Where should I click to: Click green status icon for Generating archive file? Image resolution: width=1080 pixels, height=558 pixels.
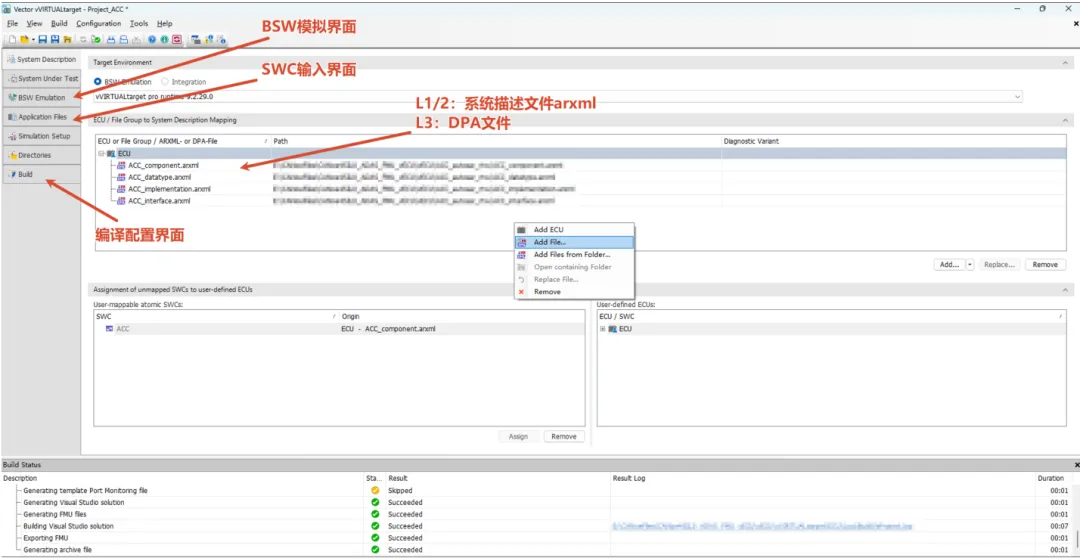pos(375,550)
